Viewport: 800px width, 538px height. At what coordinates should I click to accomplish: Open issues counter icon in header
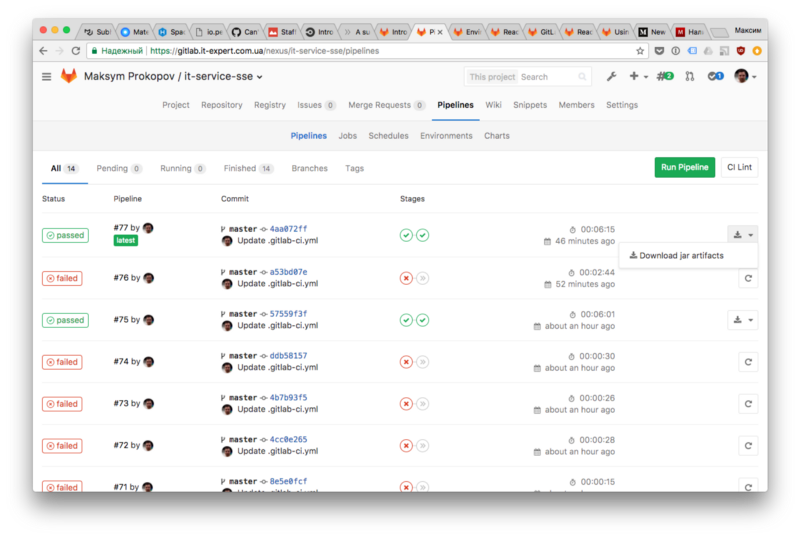click(664, 76)
